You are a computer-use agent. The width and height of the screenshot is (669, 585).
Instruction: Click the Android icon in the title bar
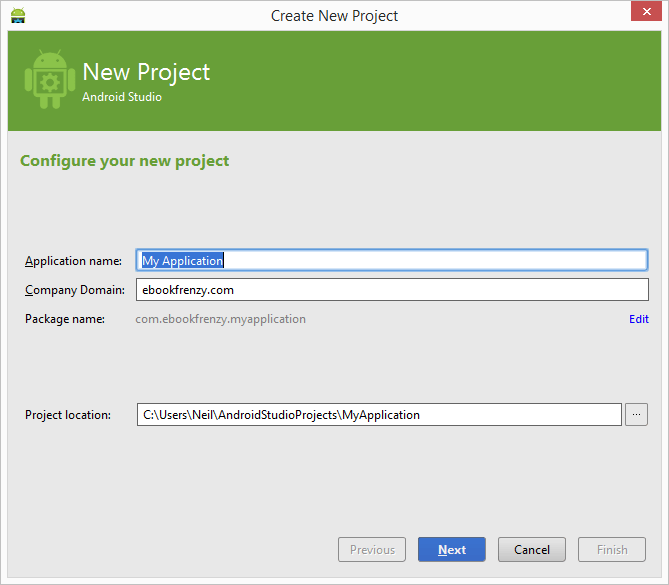point(17,15)
